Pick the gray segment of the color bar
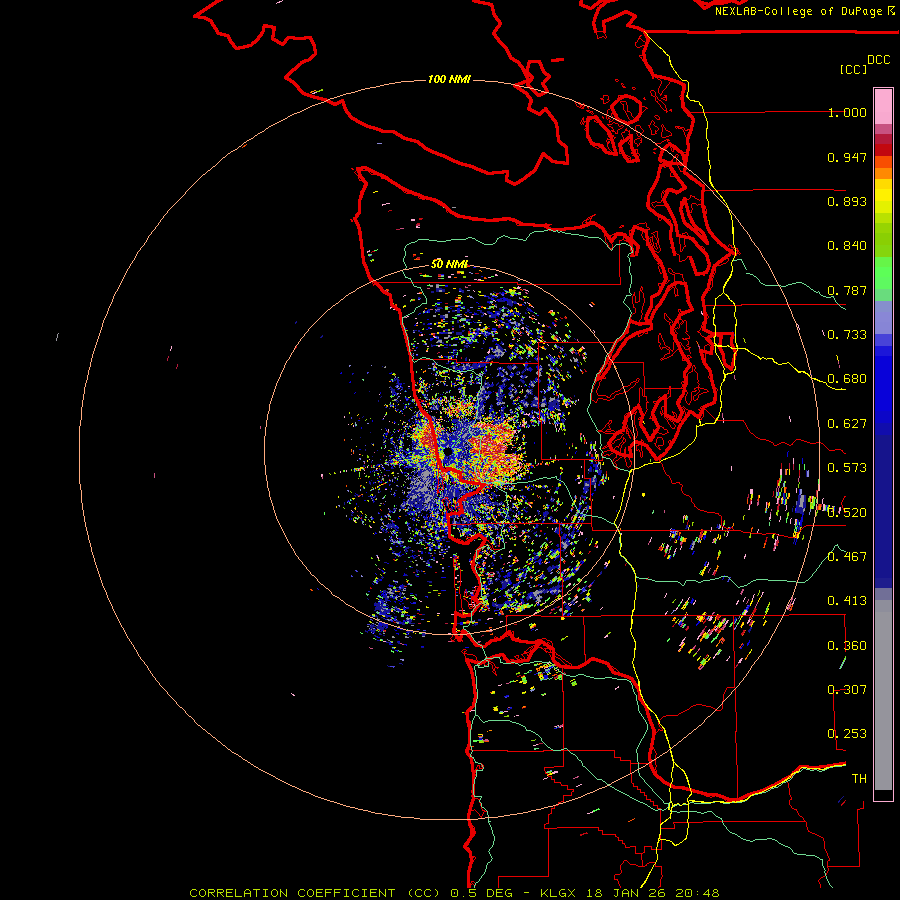Viewport: 900px width, 900px height. [883, 695]
